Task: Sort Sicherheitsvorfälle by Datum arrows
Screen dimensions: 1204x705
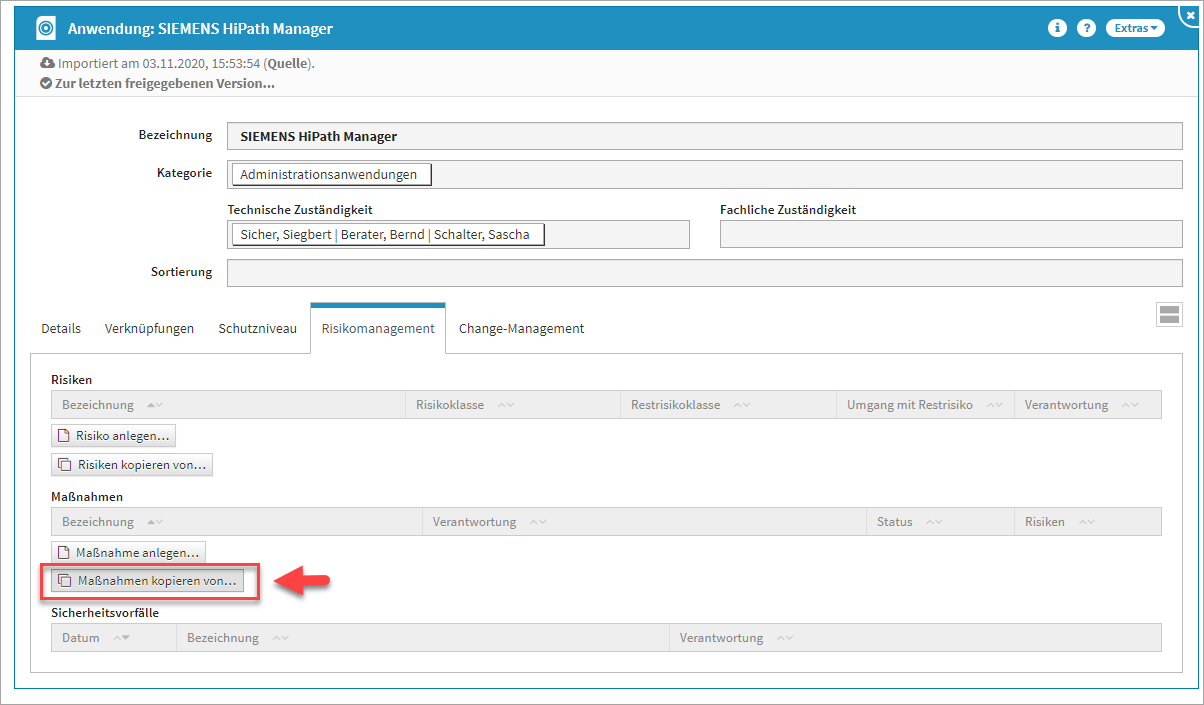Action: click(121, 638)
